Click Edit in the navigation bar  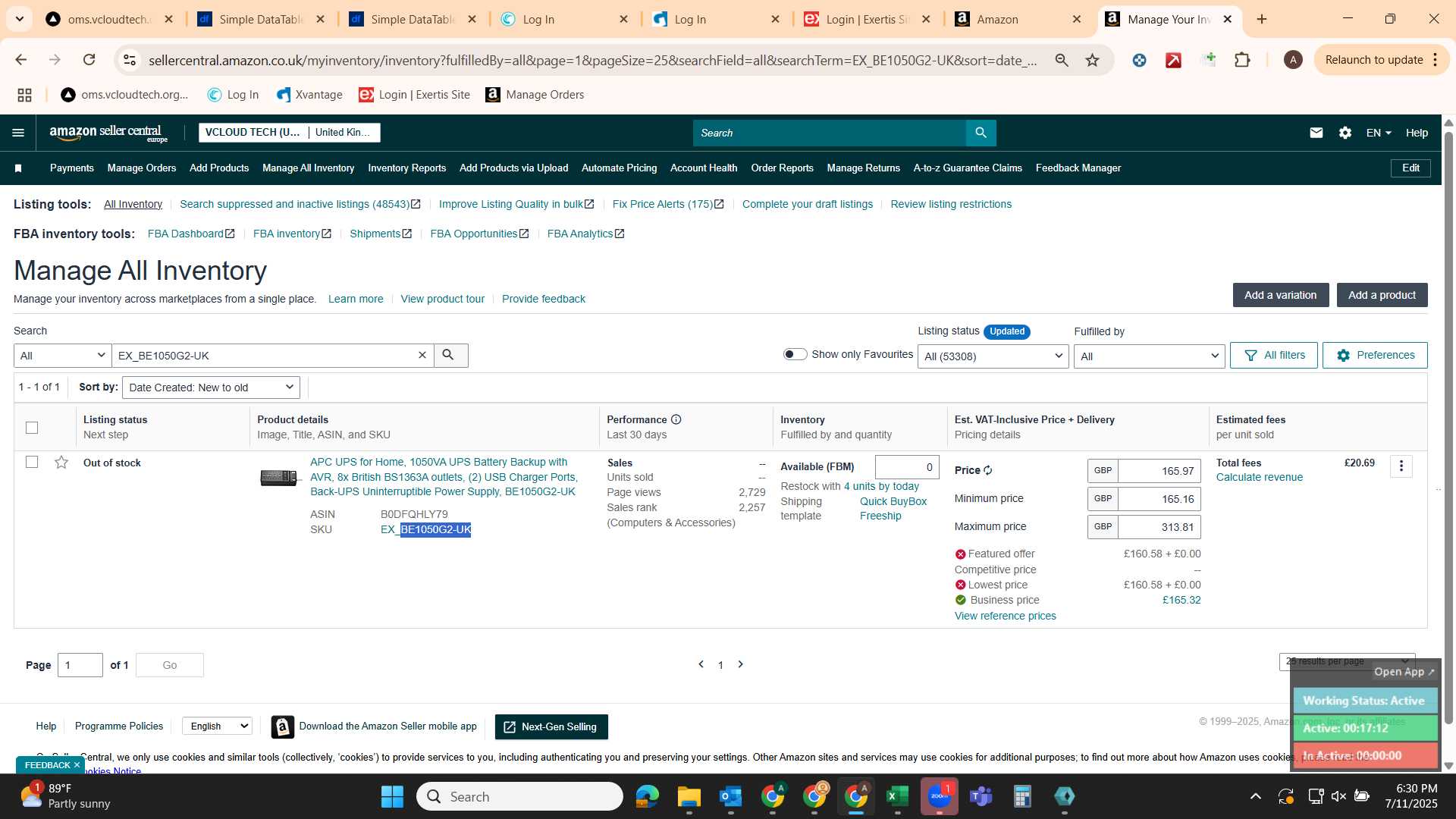click(1410, 168)
